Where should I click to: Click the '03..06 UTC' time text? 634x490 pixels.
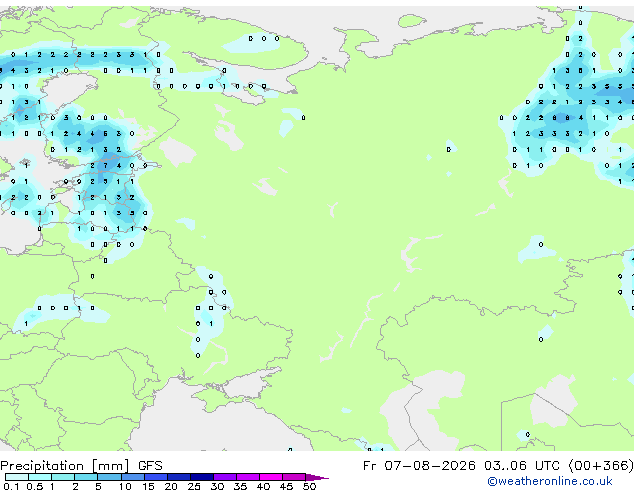pyautogui.click(x=522, y=466)
